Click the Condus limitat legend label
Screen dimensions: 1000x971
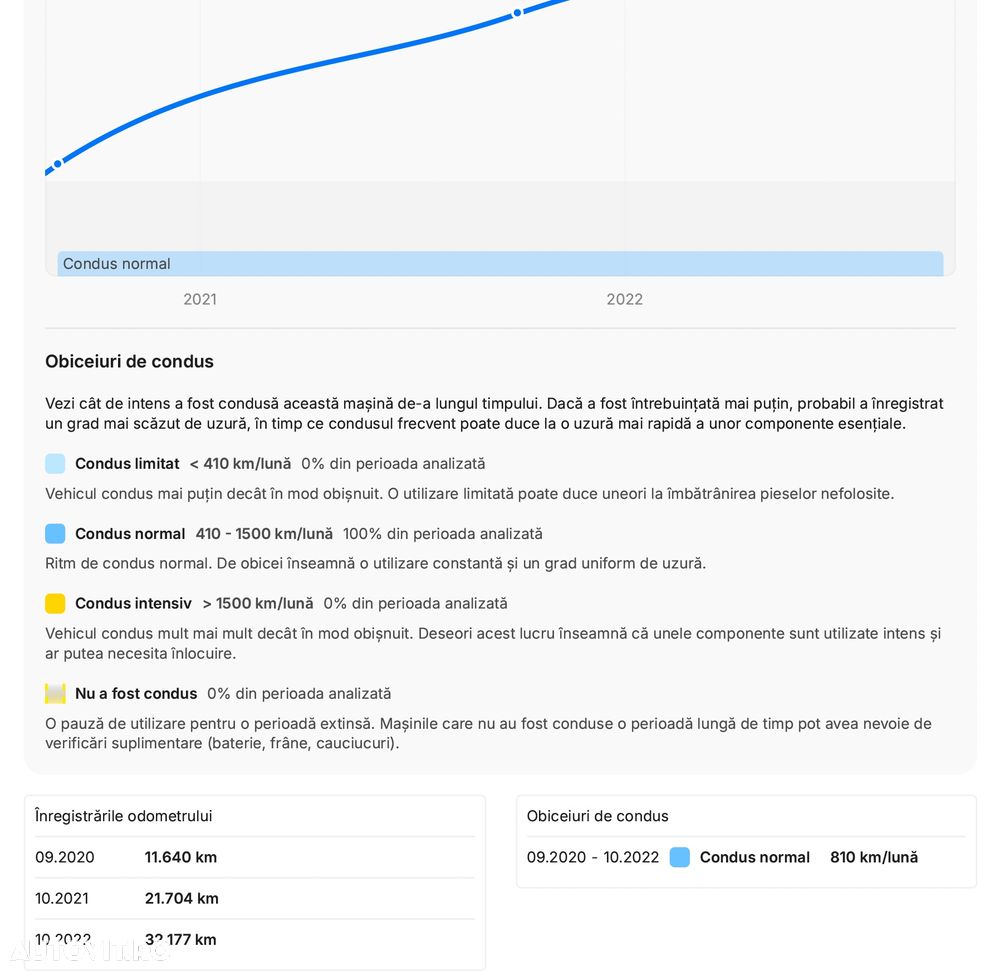127,464
